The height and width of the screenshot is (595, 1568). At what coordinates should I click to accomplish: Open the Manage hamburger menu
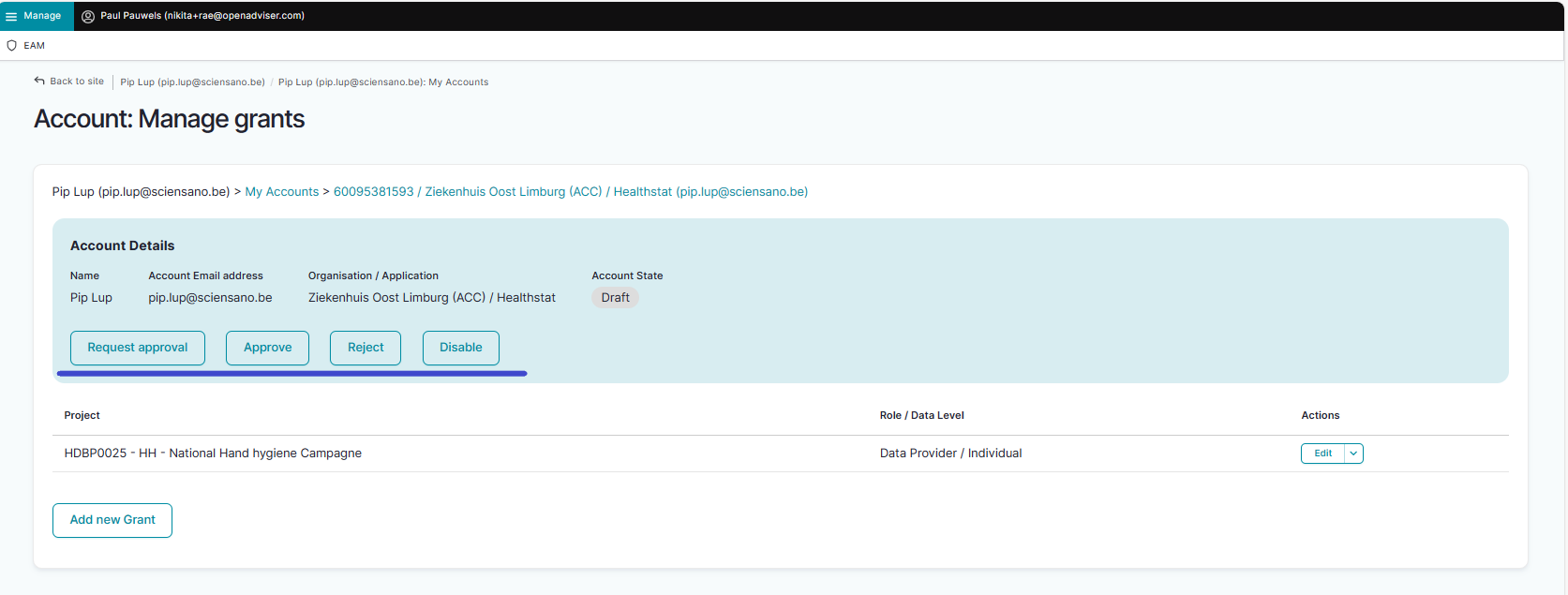click(x=12, y=16)
